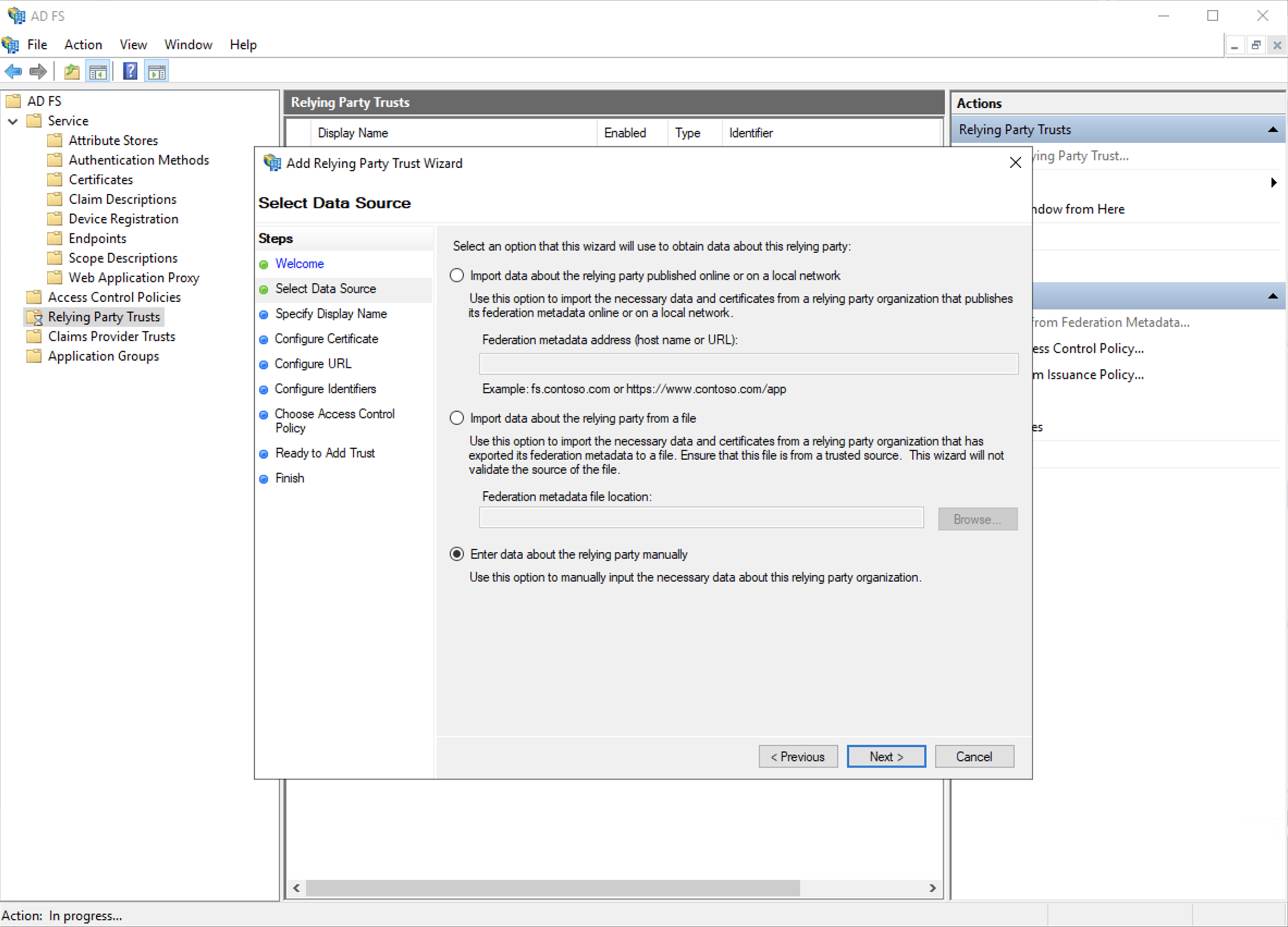Image resolution: width=1288 pixels, height=927 pixels.
Task: Click the Up one level folder icon
Action: coord(72,71)
